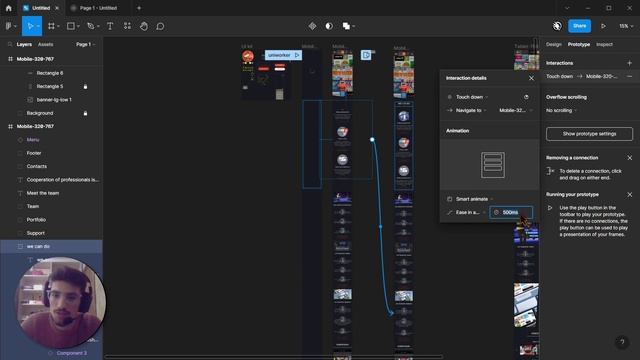
Task: Click the 500ms duration field
Action: click(x=511, y=213)
